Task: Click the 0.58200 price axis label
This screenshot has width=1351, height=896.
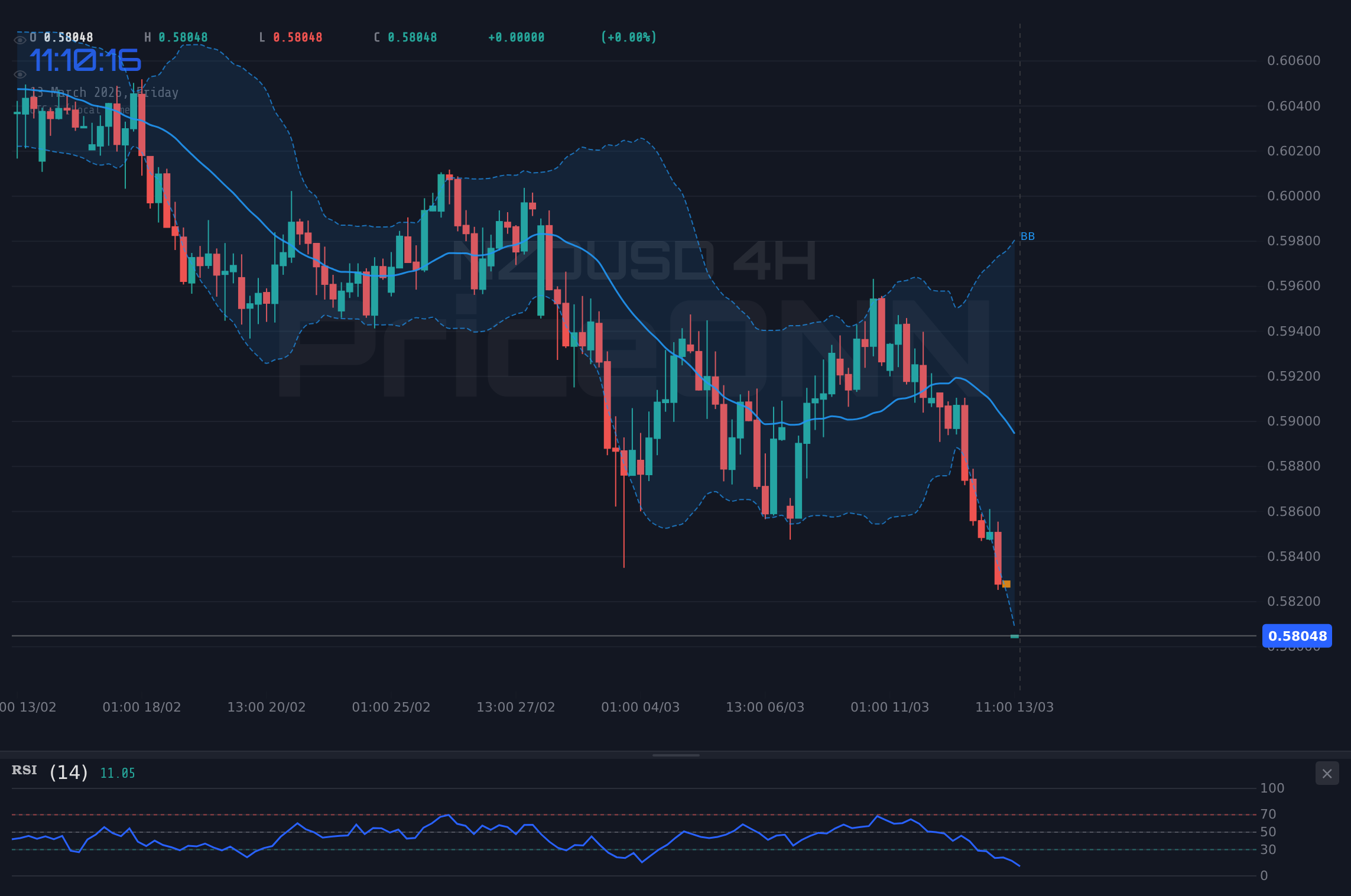Action: pos(1294,602)
